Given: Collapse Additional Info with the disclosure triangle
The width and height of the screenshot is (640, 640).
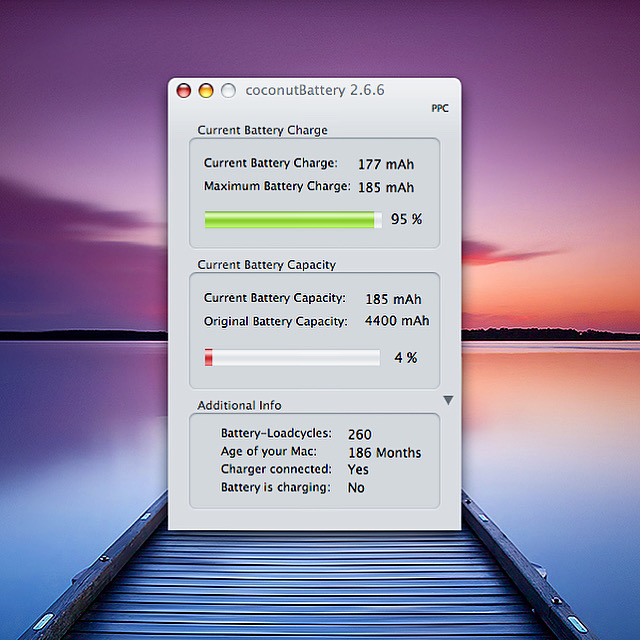Looking at the screenshot, I should [x=448, y=400].
